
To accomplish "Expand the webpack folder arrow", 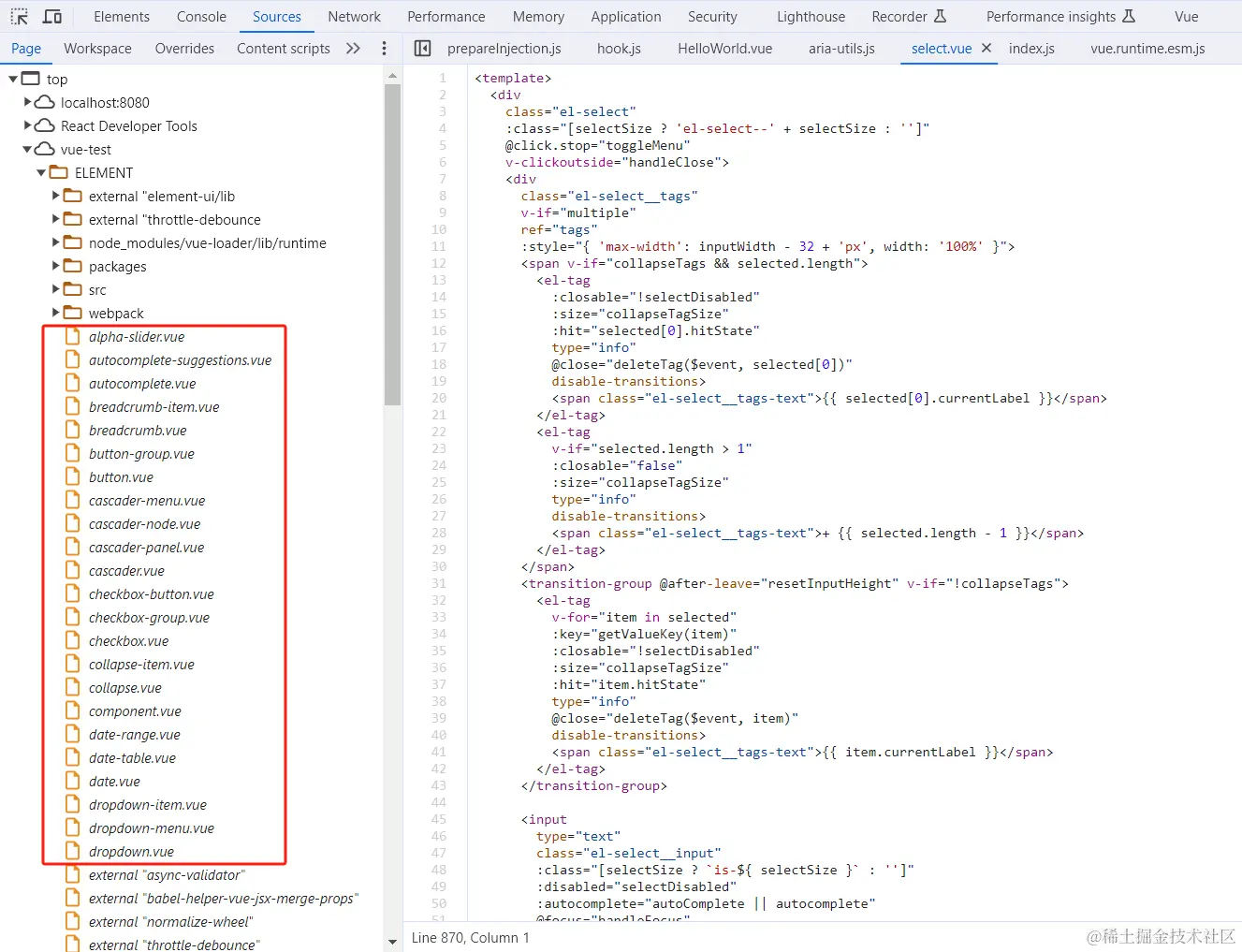I will click(x=56, y=313).
